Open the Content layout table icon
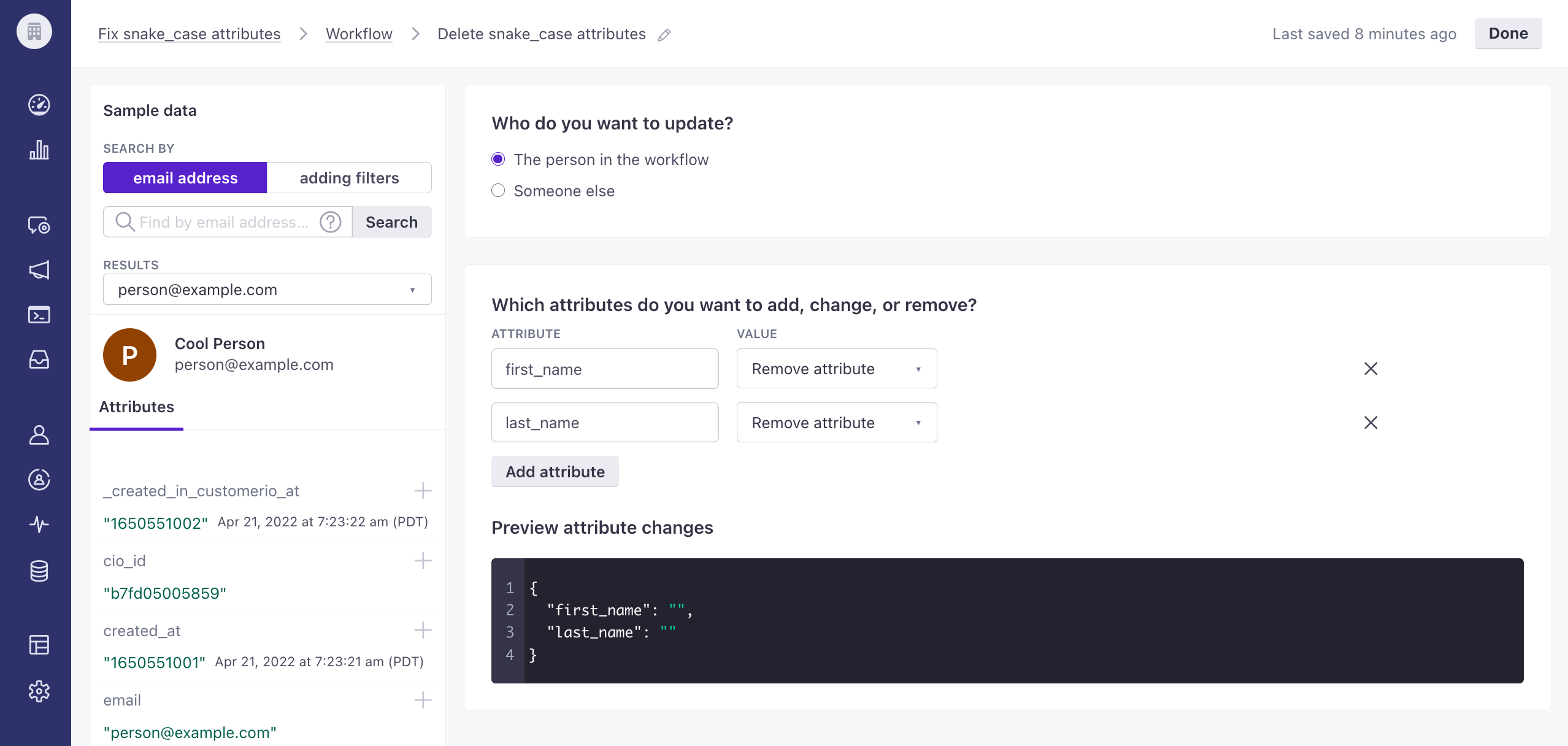This screenshot has width=1568, height=746. point(39,645)
